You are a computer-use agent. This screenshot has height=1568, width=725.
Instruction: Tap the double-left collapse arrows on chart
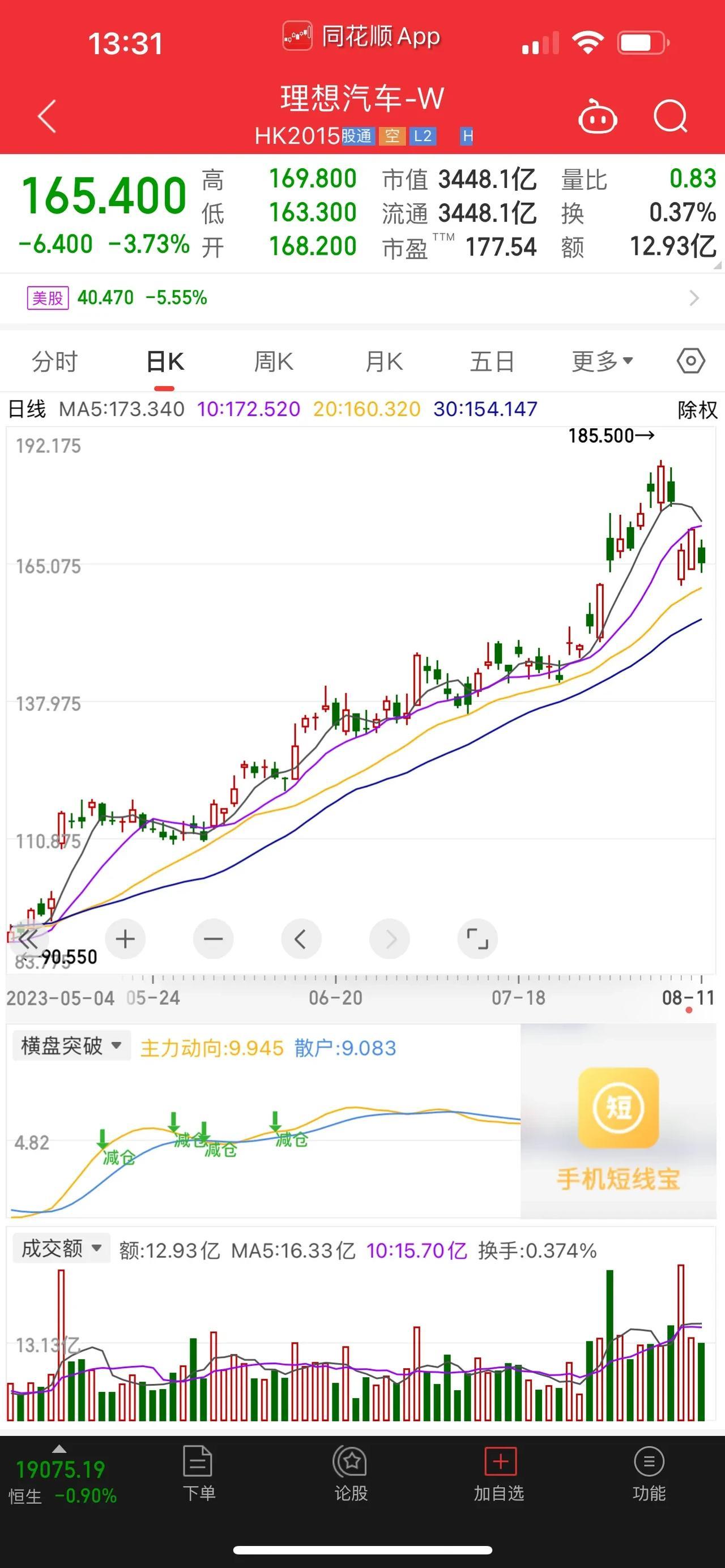pos(28,939)
